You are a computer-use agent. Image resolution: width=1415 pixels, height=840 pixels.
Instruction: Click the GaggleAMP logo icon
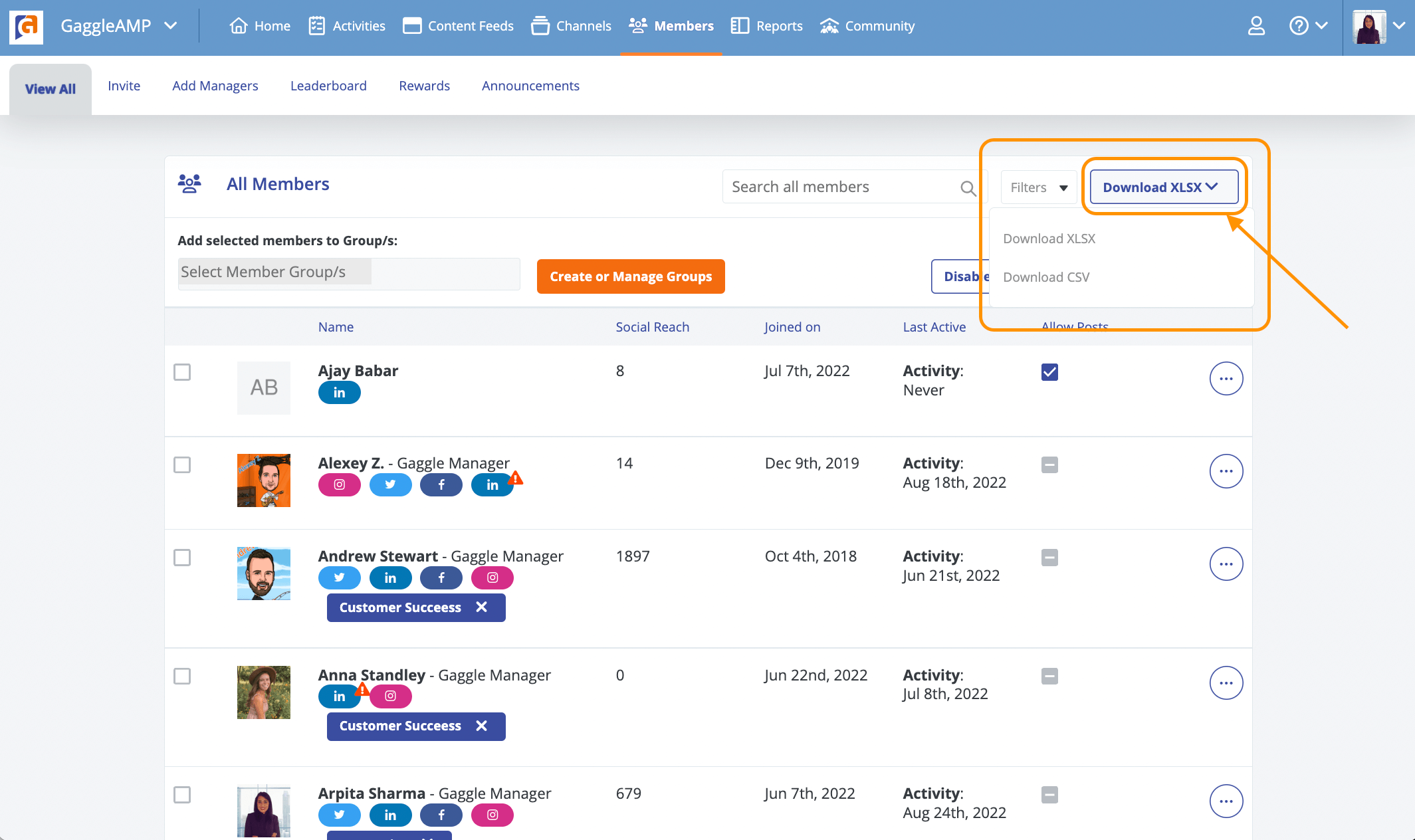[27, 27]
